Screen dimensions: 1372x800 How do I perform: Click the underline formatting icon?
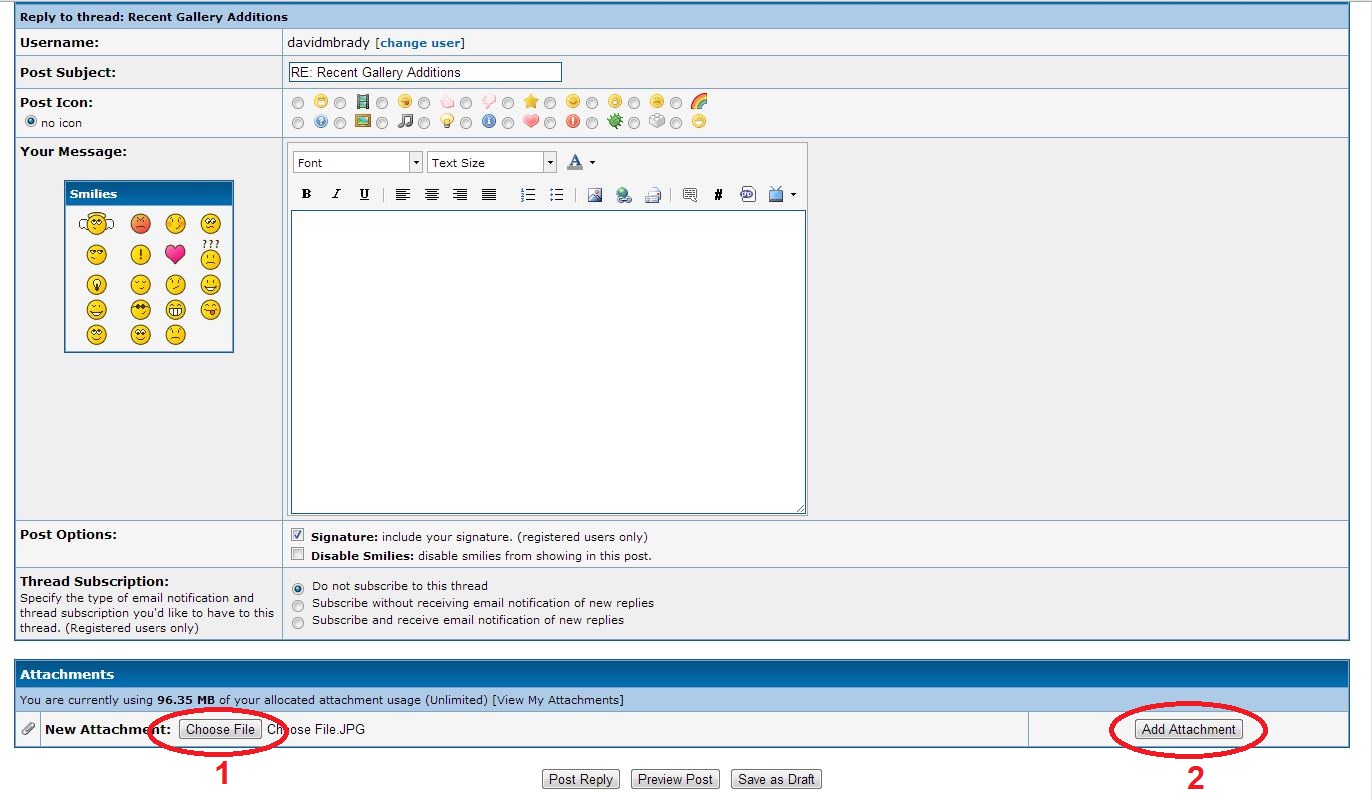pyautogui.click(x=364, y=195)
